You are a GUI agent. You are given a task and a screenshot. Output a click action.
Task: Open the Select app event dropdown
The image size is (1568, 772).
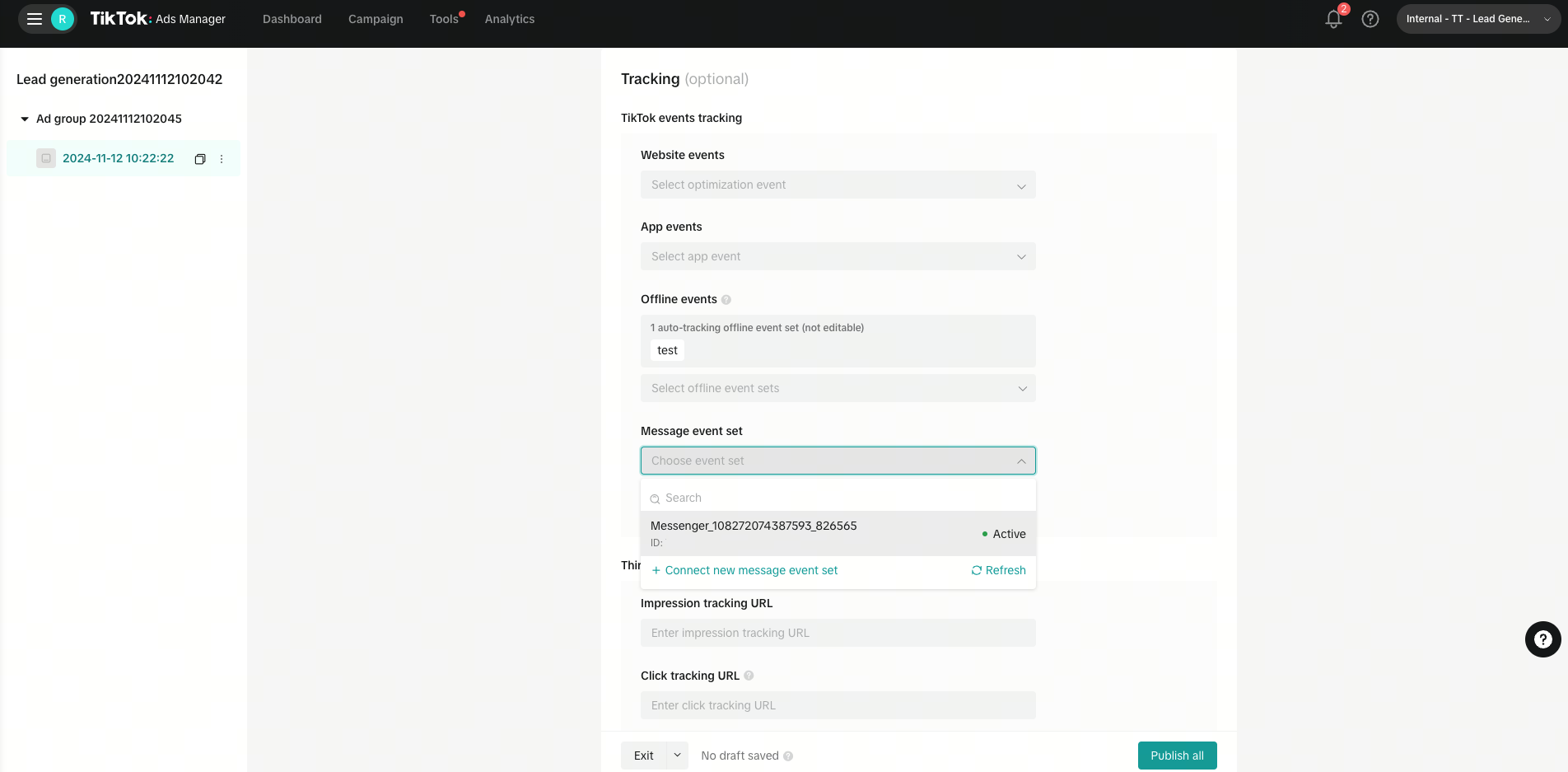click(x=838, y=256)
